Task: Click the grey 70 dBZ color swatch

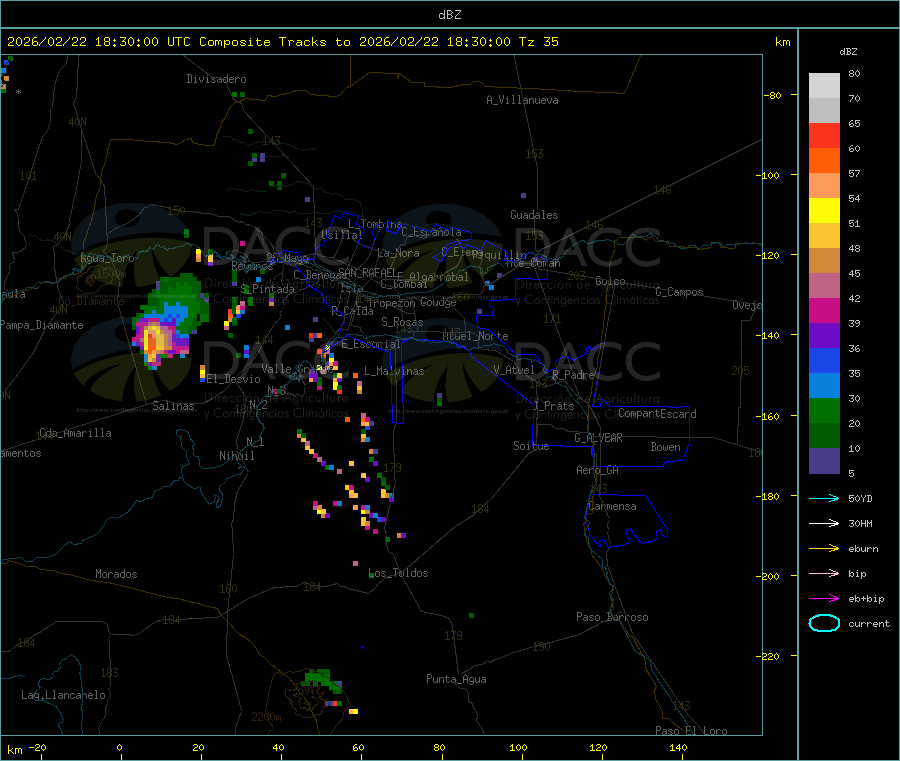Action: tap(824, 110)
